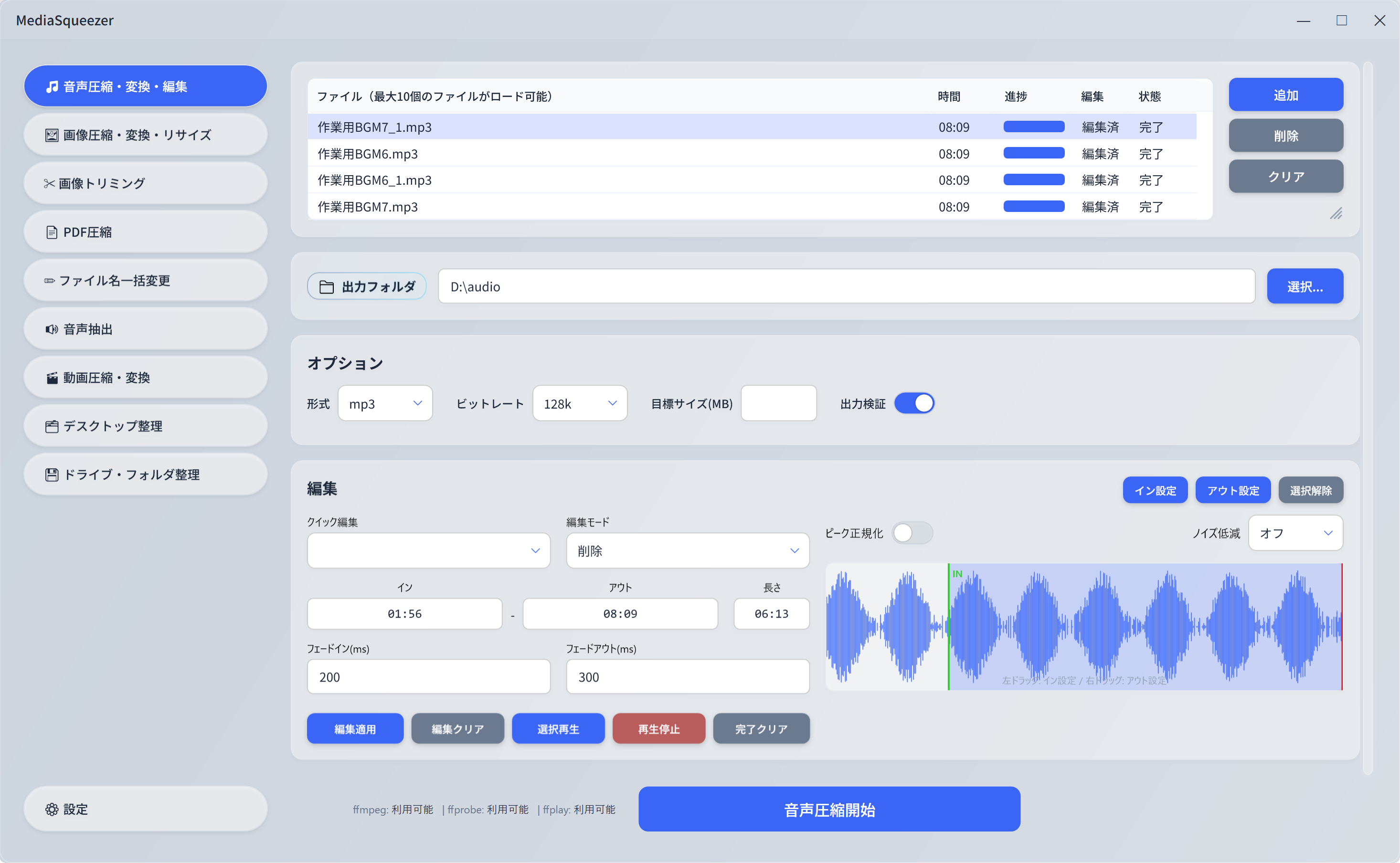Viewport: 1400px width, 863px height.
Task: Open 画像トリミング with the scissors icon
Action: (50, 183)
